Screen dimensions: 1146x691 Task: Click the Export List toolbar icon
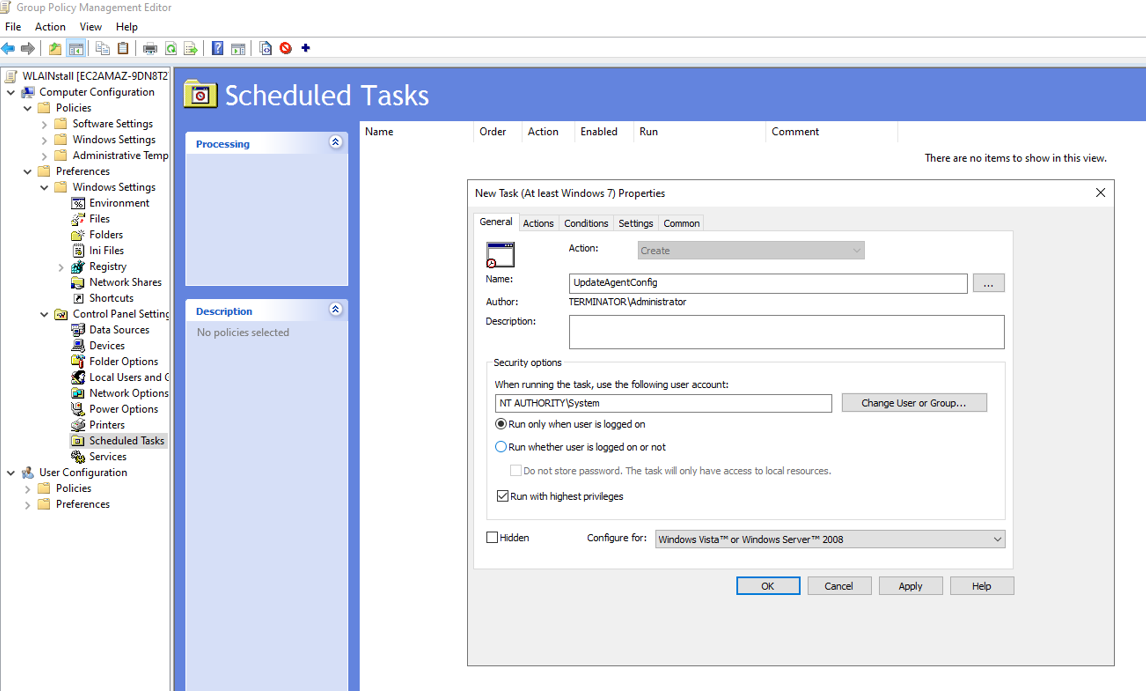tap(190, 48)
